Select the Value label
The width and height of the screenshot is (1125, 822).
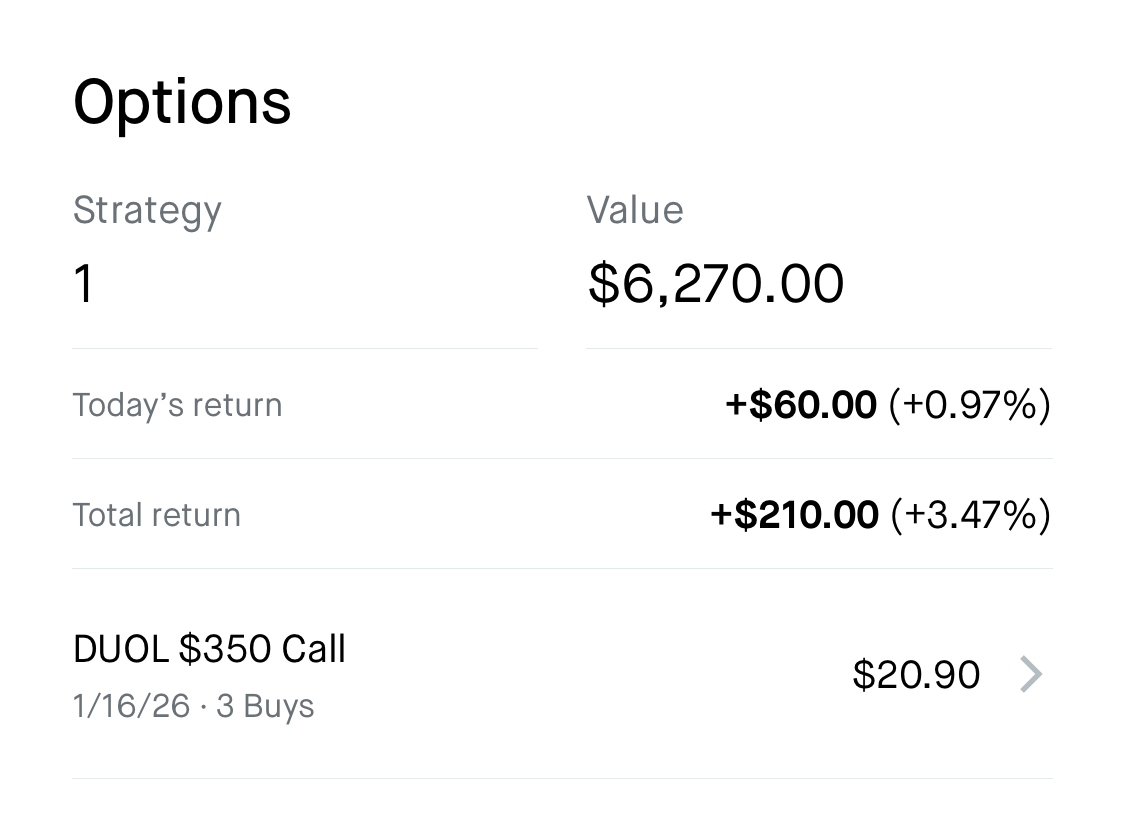click(x=635, y=210)
